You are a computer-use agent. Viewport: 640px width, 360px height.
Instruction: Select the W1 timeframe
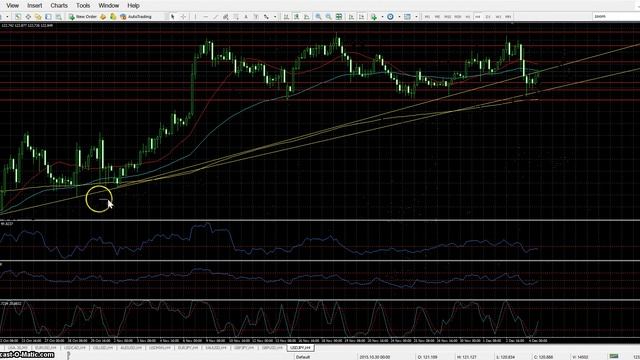pyautogui.click(x=498, y=17)
